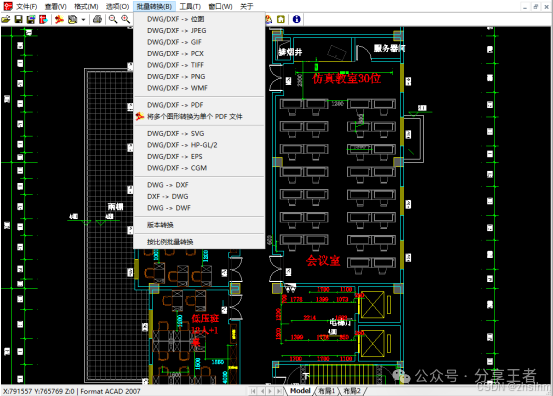Open the 文件(F) menu

[x=26, y=6]
